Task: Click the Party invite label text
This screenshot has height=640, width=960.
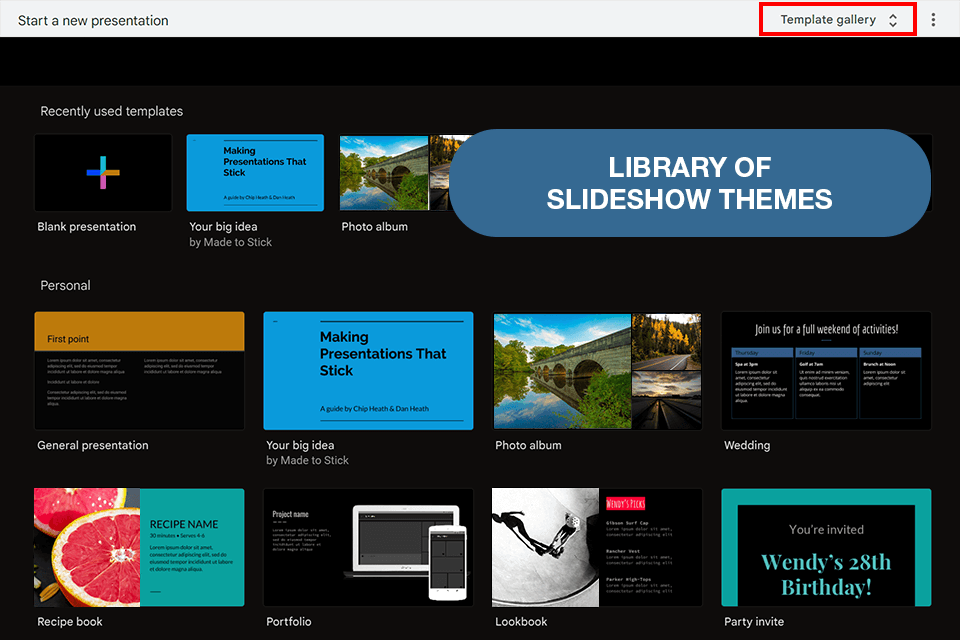Action: click(754, 622)
